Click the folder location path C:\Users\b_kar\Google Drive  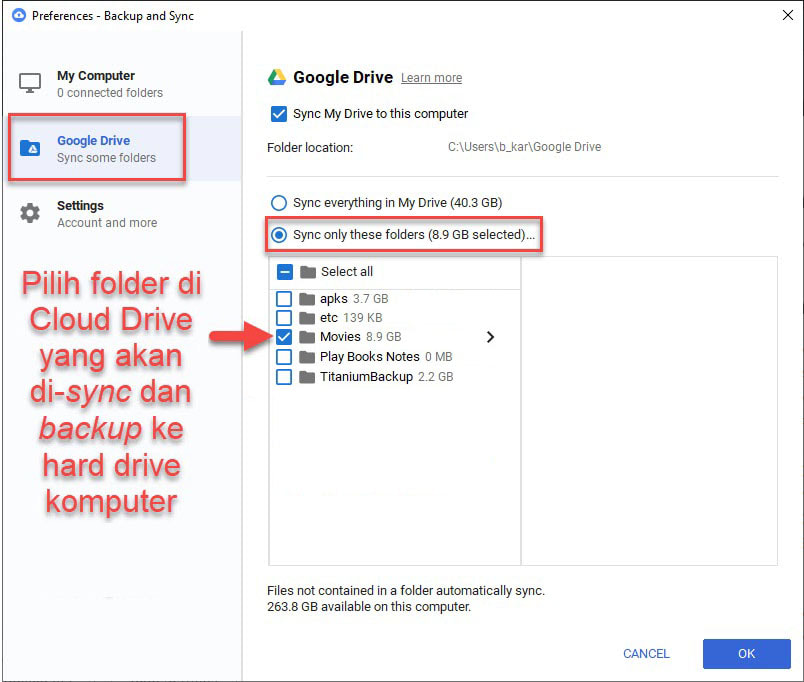tap(525, 147)
